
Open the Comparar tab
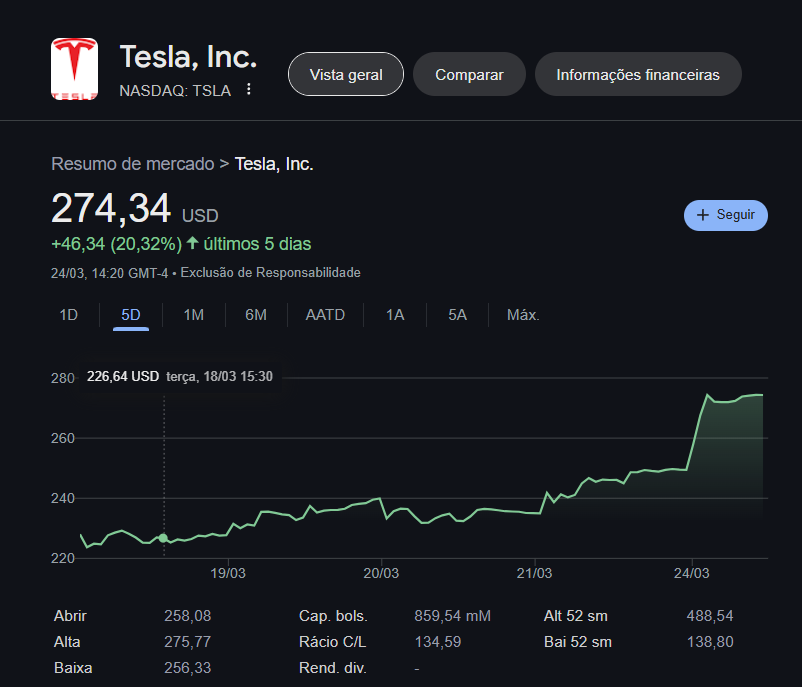point(469,74)
